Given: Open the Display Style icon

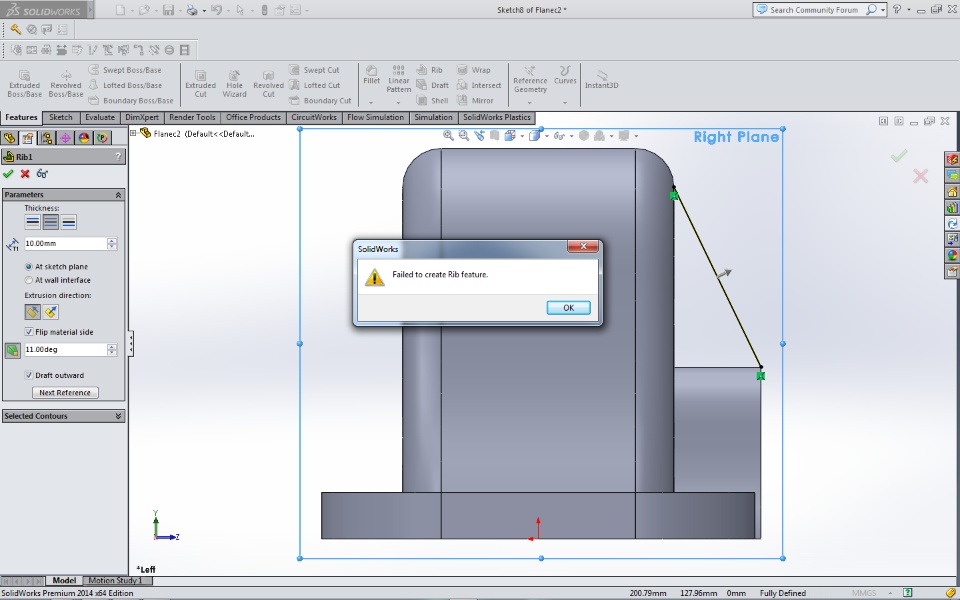Looking at the screenshot, I should click(x=535, y=136).
